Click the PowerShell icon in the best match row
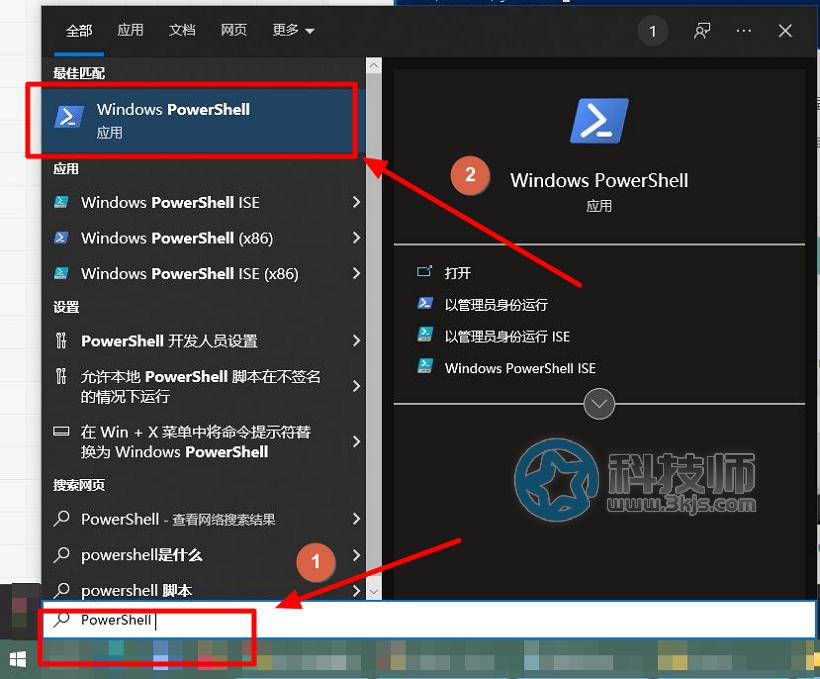The width and height of the screenshot is (820, 679). pos(69,117)
